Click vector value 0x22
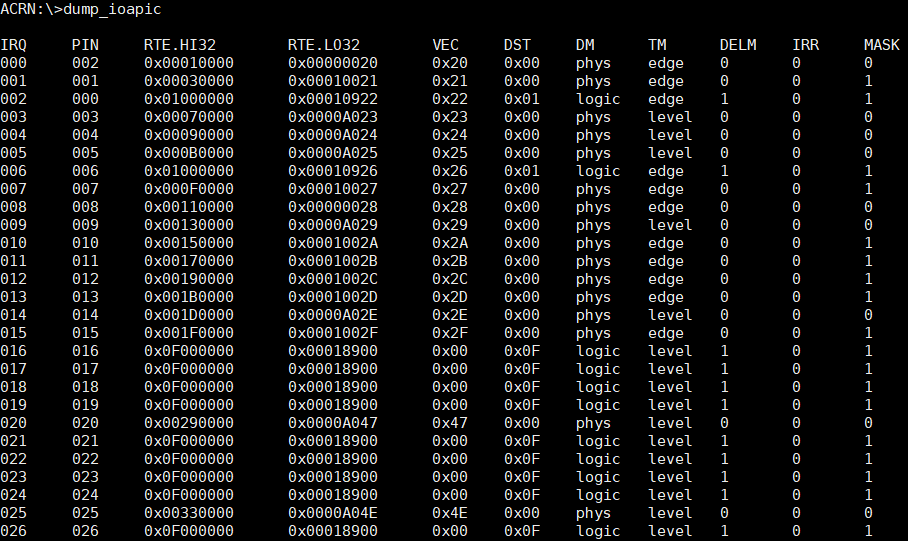 point(450,99)
